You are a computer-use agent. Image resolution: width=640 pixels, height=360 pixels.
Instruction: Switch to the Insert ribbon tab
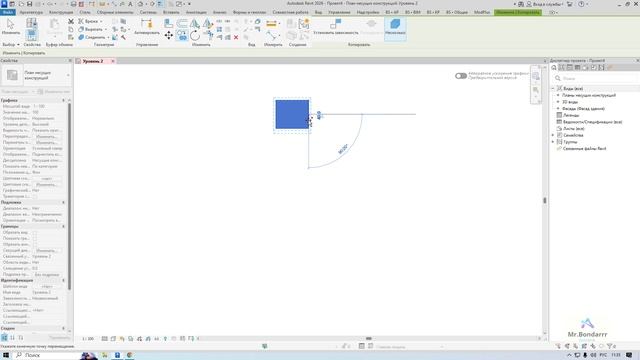click(x=171, y=12)
